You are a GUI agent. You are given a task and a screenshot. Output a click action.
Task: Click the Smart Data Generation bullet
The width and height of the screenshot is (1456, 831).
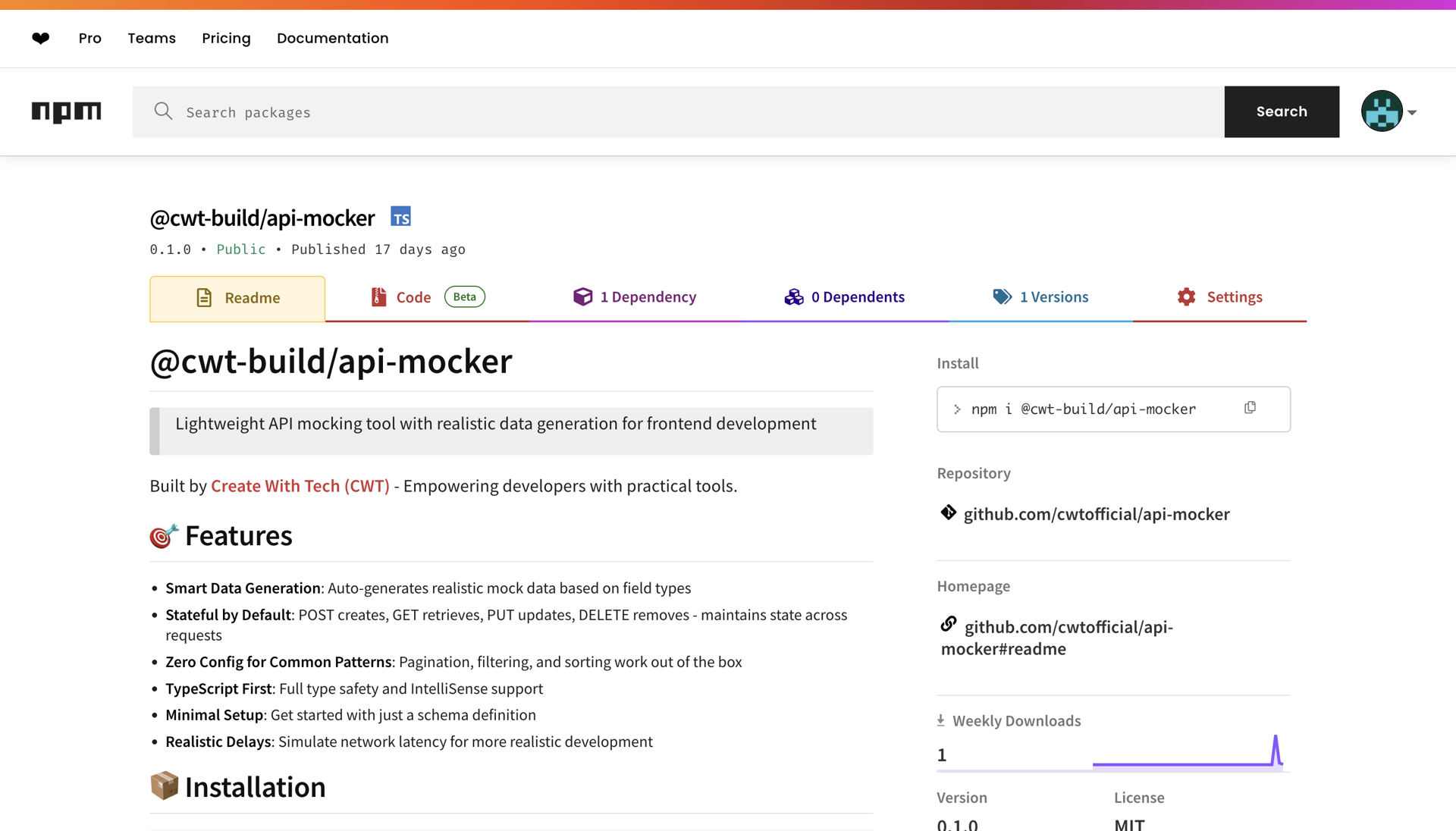coord(428,588)
